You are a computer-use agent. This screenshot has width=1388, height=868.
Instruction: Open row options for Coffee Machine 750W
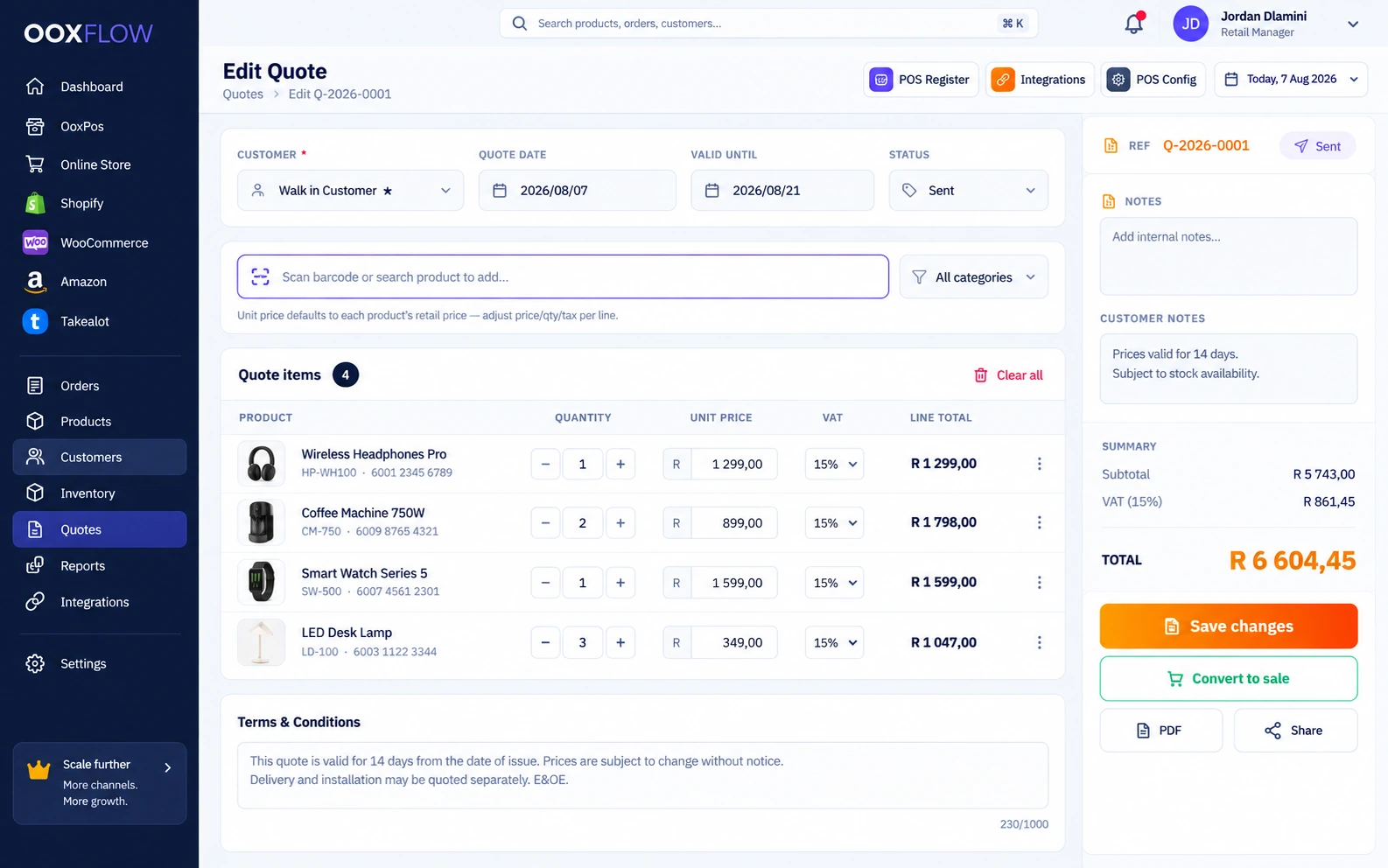click(1039, 522)
